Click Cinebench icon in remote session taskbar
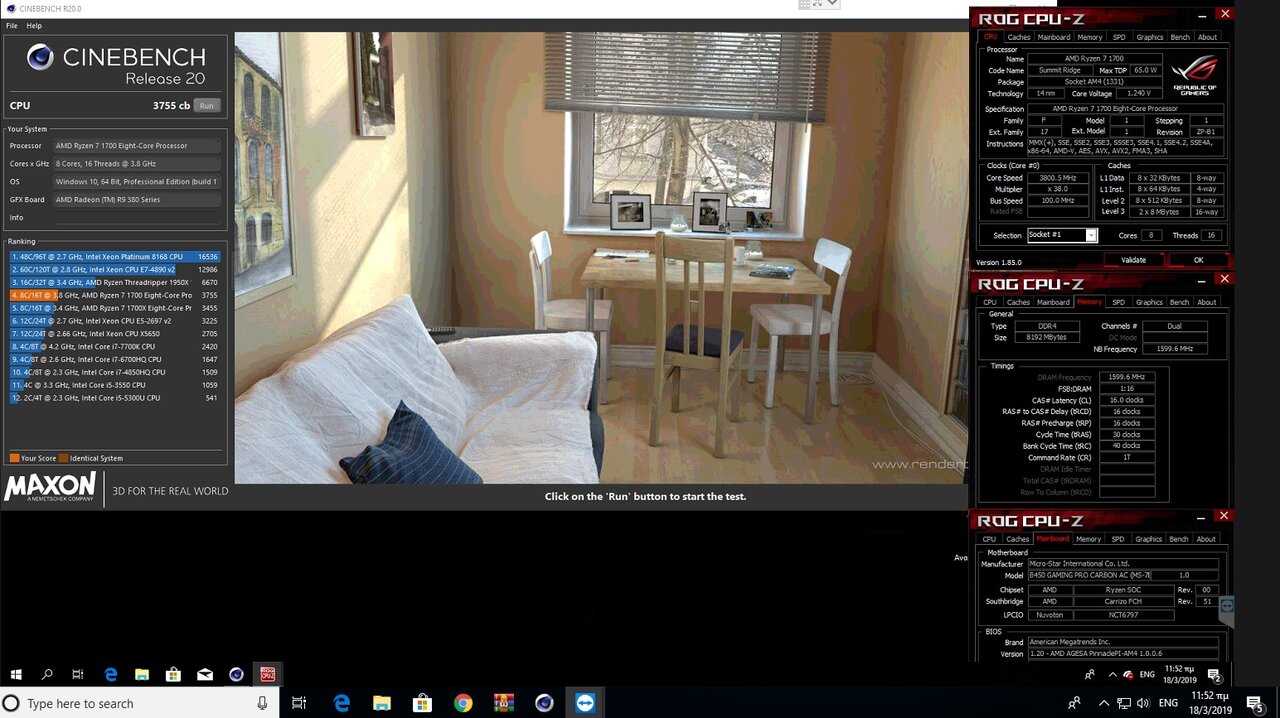 click(236, 674)
